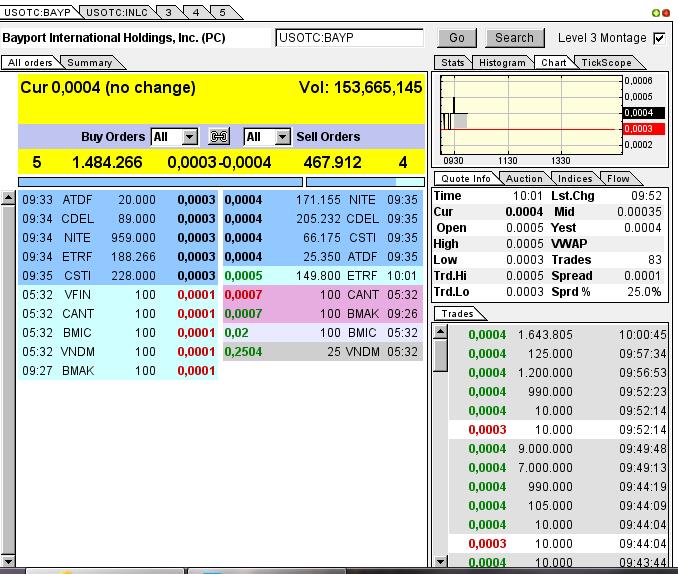Click the green circle icon at top right
The image size is (678, 574).
[x=656, y=13]
